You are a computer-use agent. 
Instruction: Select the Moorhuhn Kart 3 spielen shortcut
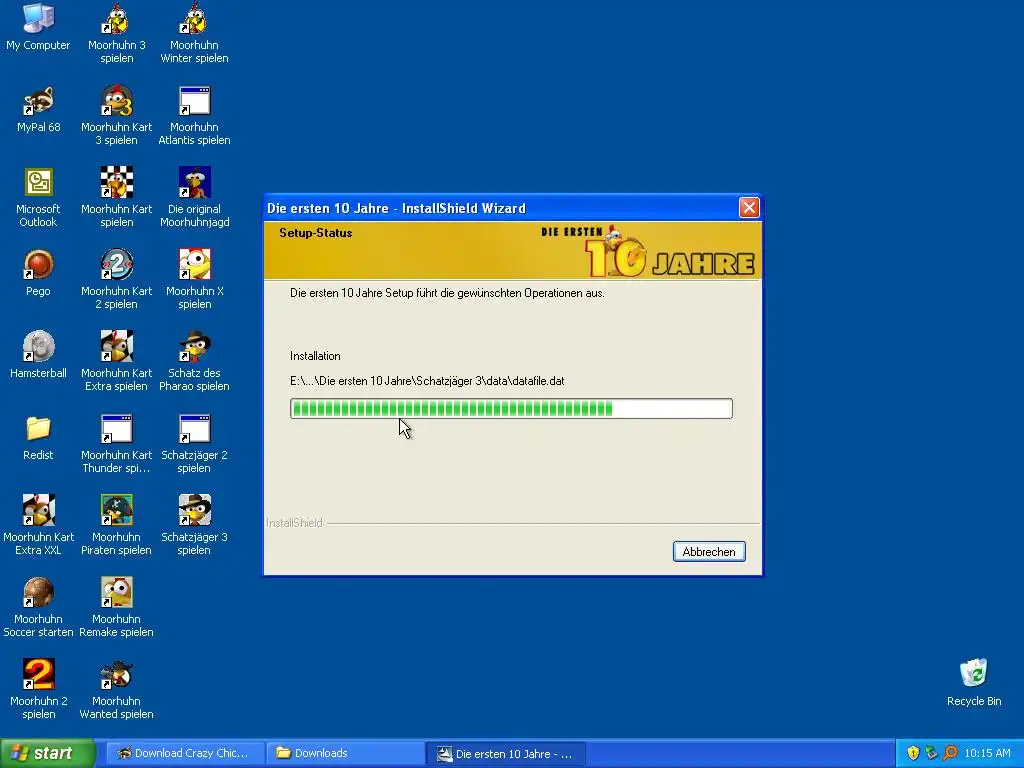(x=116, y=115)
